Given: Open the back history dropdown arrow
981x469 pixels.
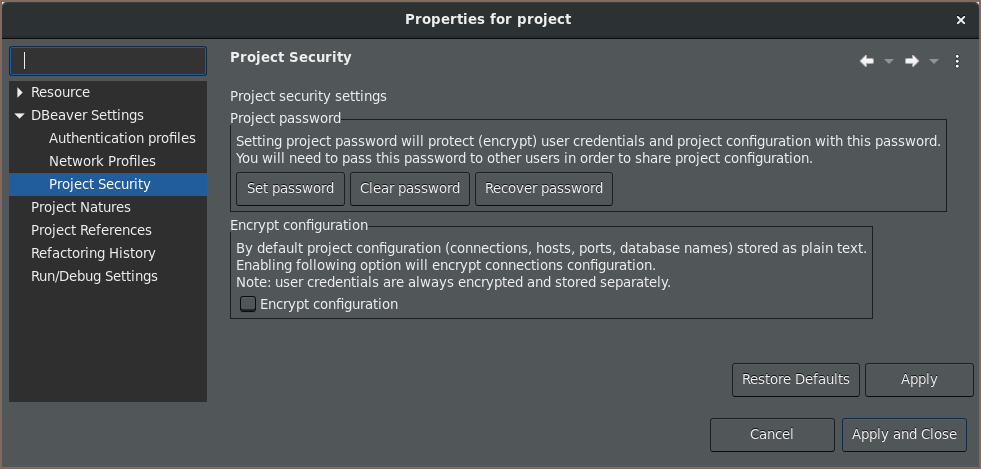Looking at the screenshot, I should point(888,61).
